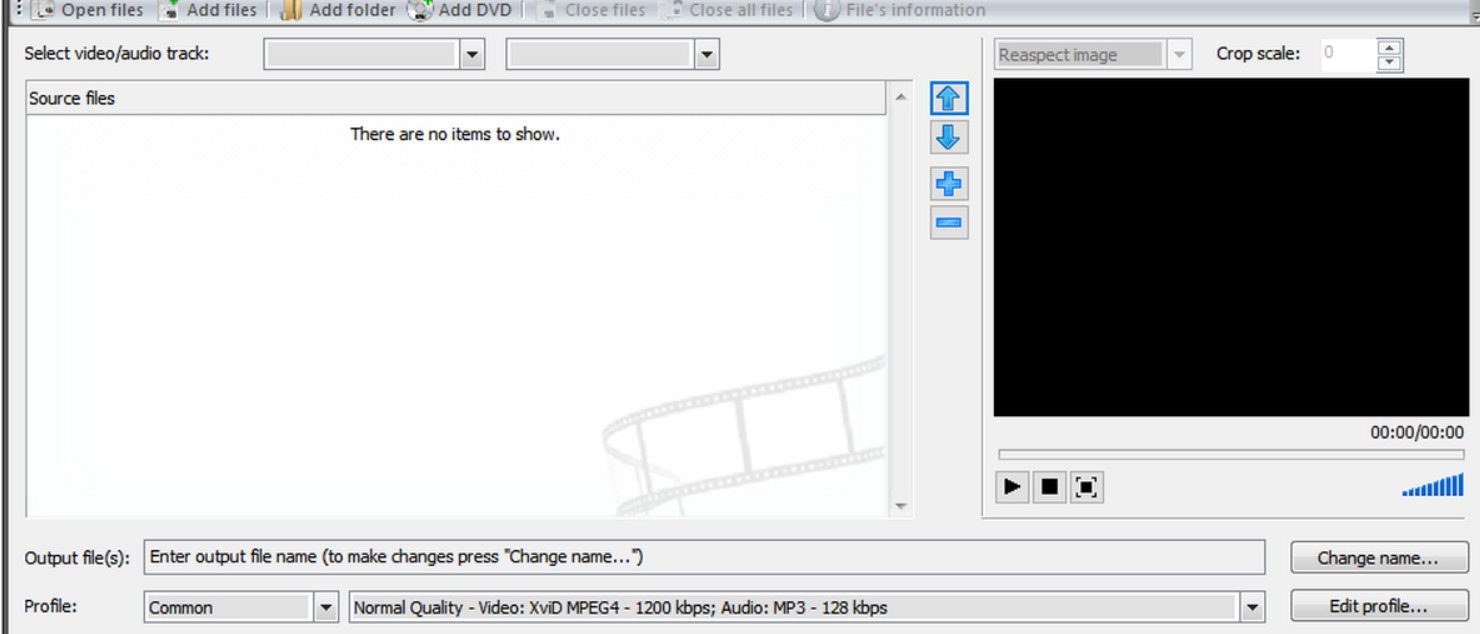Adjust the blue volume level bars
The height and width of the screenshot is (634, 1480).
point(1433,486)
